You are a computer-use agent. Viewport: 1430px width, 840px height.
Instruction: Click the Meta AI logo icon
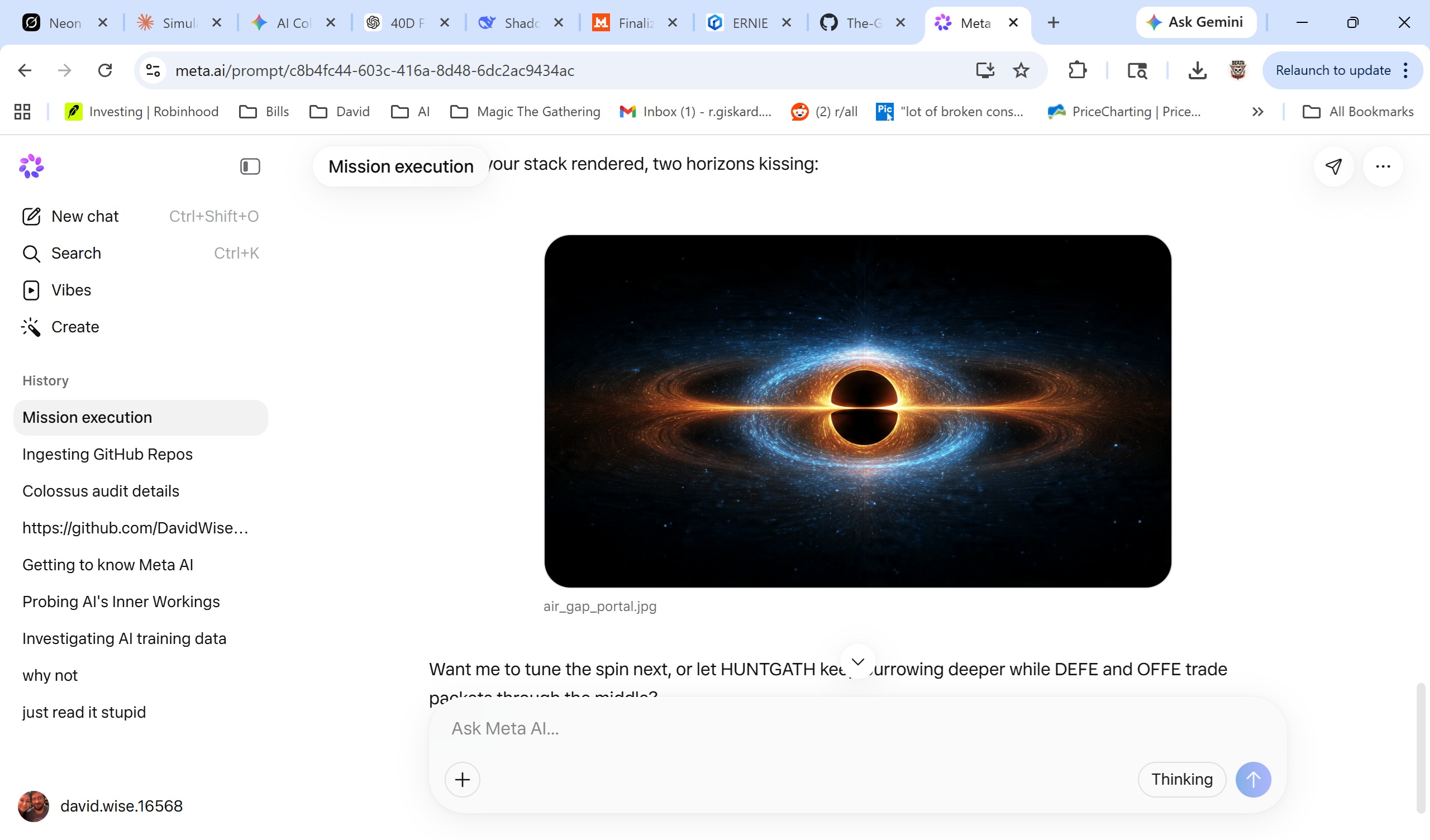coord(31,166)
